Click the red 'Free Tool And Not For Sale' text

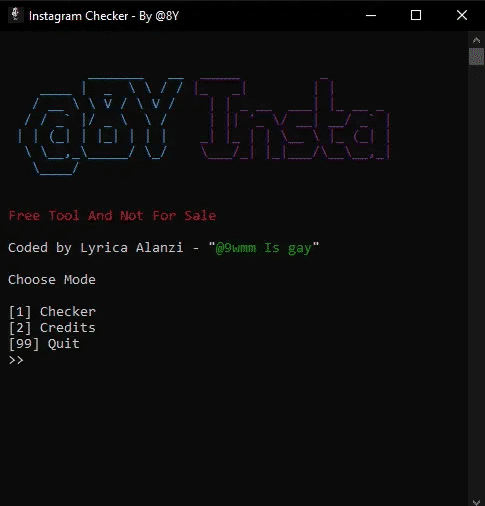pyautogui.click(x=112, y=216)
